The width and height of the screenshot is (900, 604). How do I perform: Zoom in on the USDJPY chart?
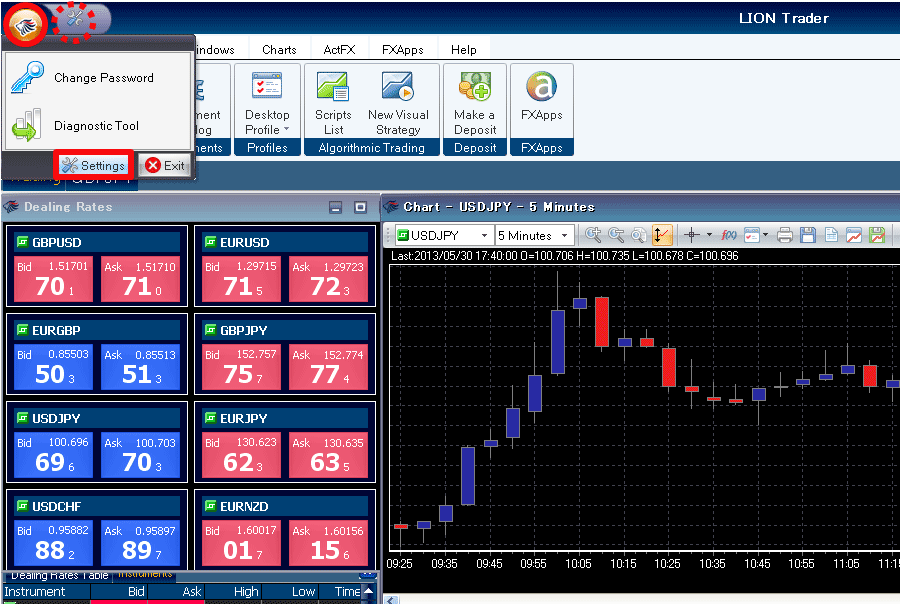point(593,235)
